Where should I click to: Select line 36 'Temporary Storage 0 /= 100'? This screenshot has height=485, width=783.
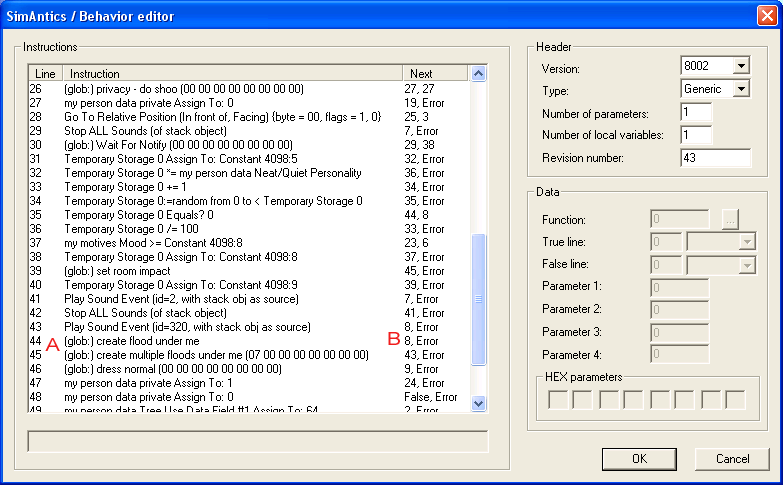point(249,229)
